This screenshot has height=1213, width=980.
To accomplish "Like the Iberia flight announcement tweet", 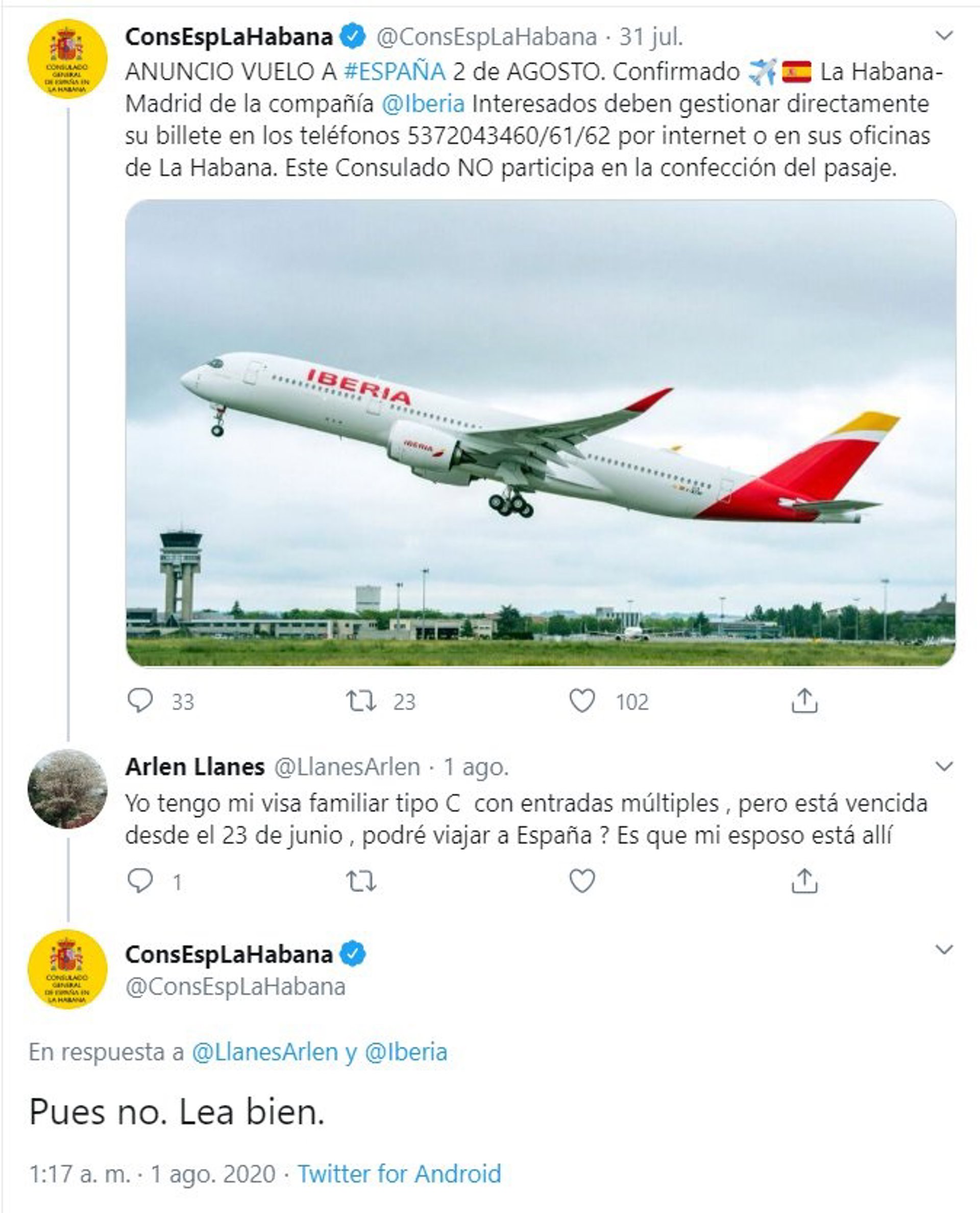I will [x=582, y=701].
